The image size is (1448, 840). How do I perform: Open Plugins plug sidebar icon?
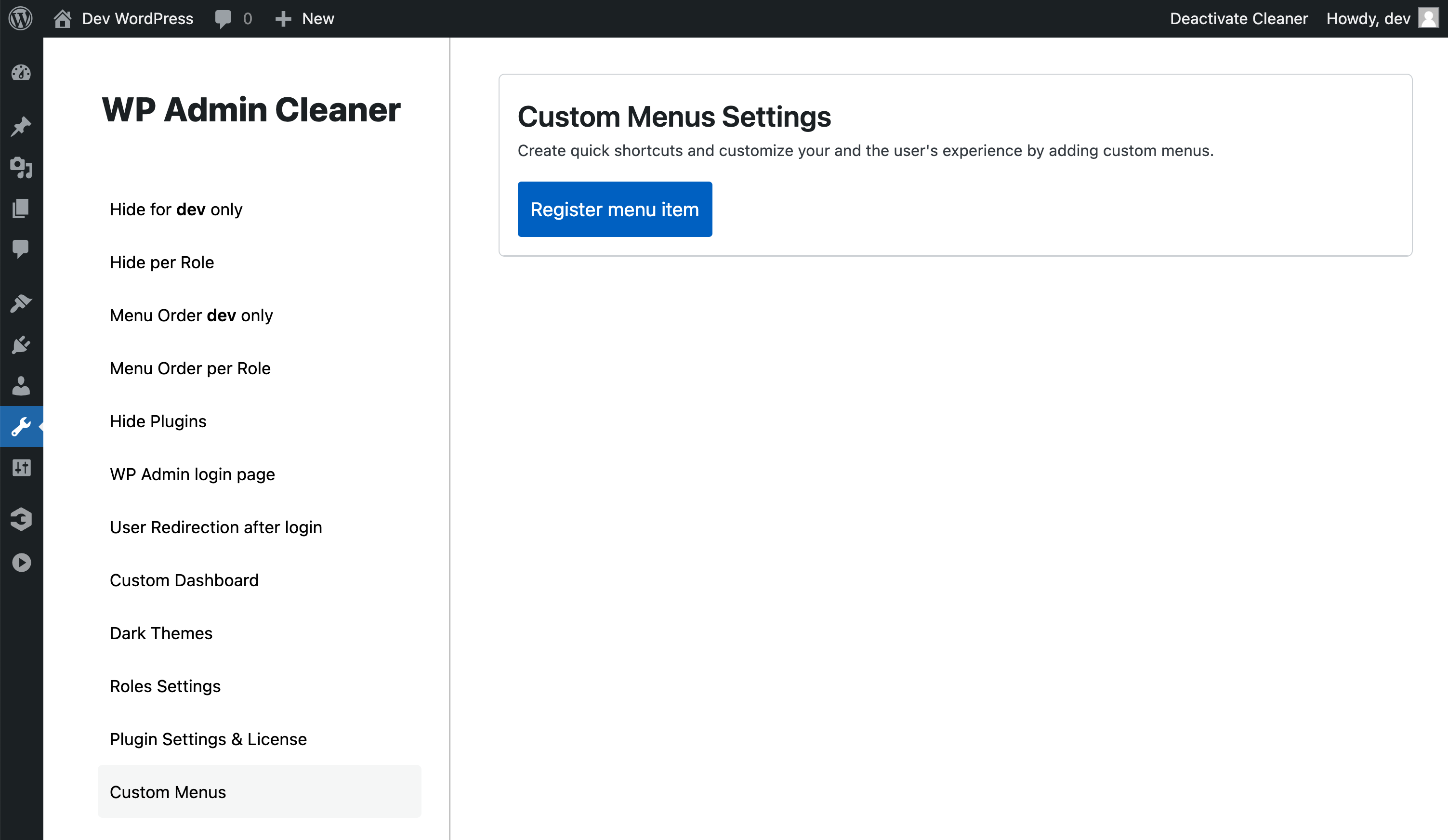click(21, 344)
